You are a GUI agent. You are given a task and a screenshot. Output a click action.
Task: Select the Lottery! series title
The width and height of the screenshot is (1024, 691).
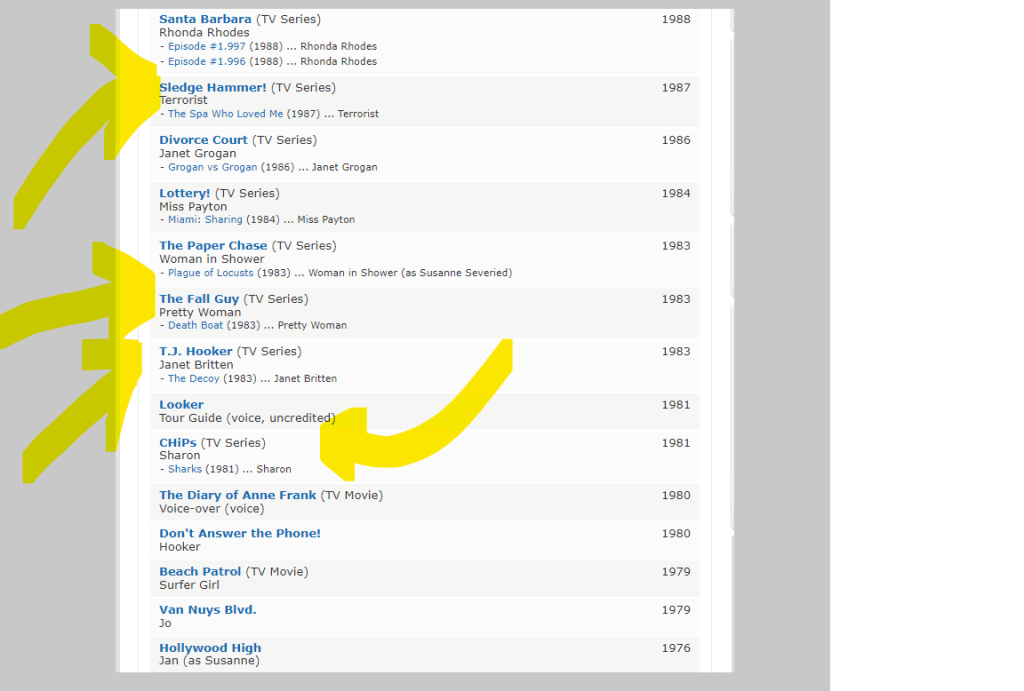click(185, 193)
